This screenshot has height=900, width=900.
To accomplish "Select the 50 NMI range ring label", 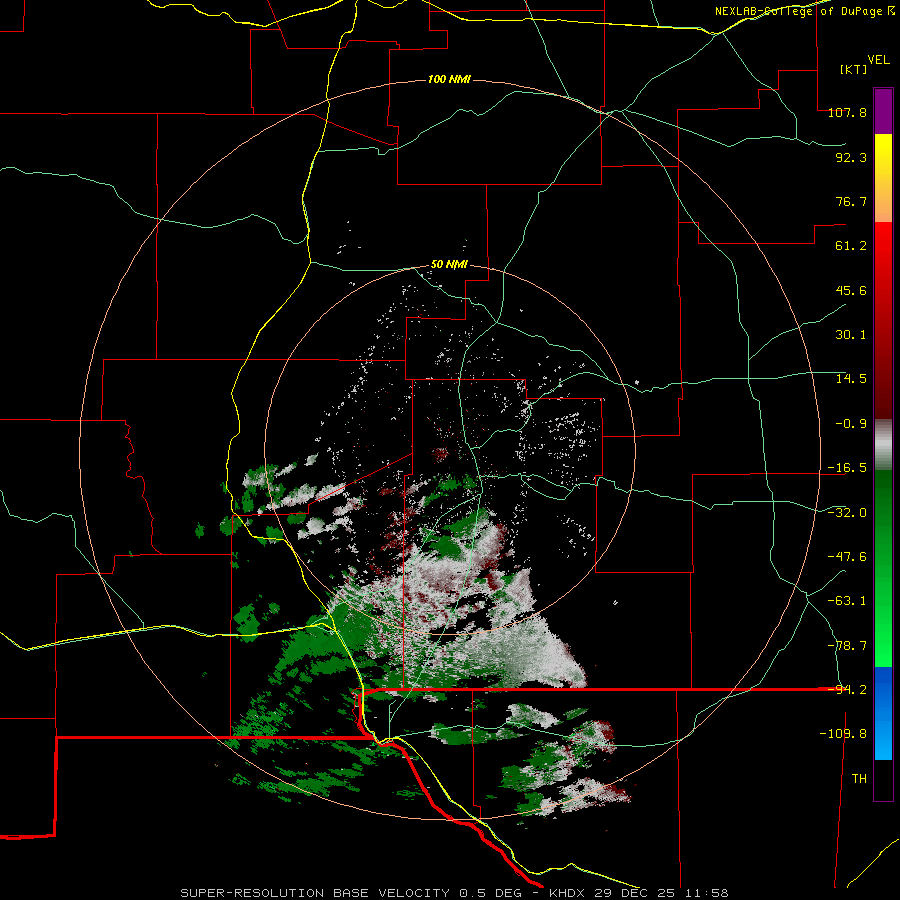I will click(449, 265).
